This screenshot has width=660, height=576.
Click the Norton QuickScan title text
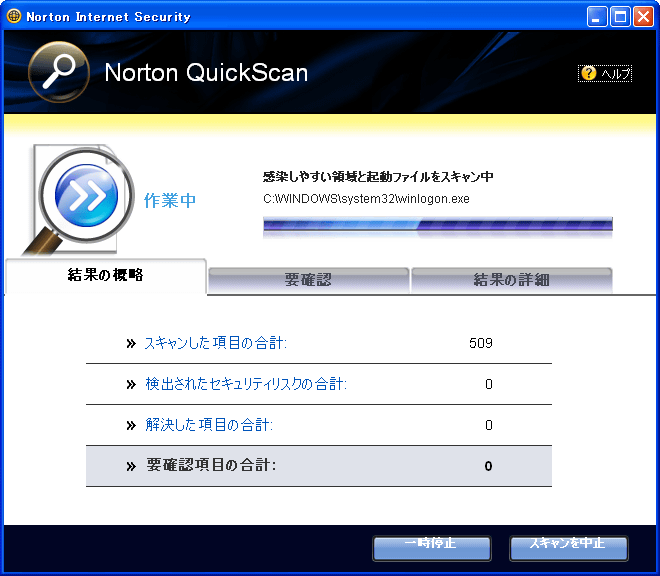point(206,72)
